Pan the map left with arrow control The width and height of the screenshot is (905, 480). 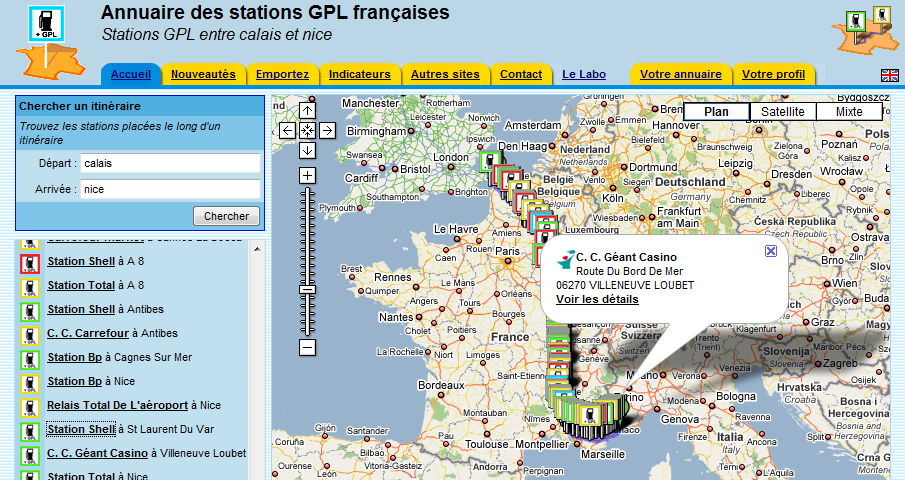[x=287, y=130]
